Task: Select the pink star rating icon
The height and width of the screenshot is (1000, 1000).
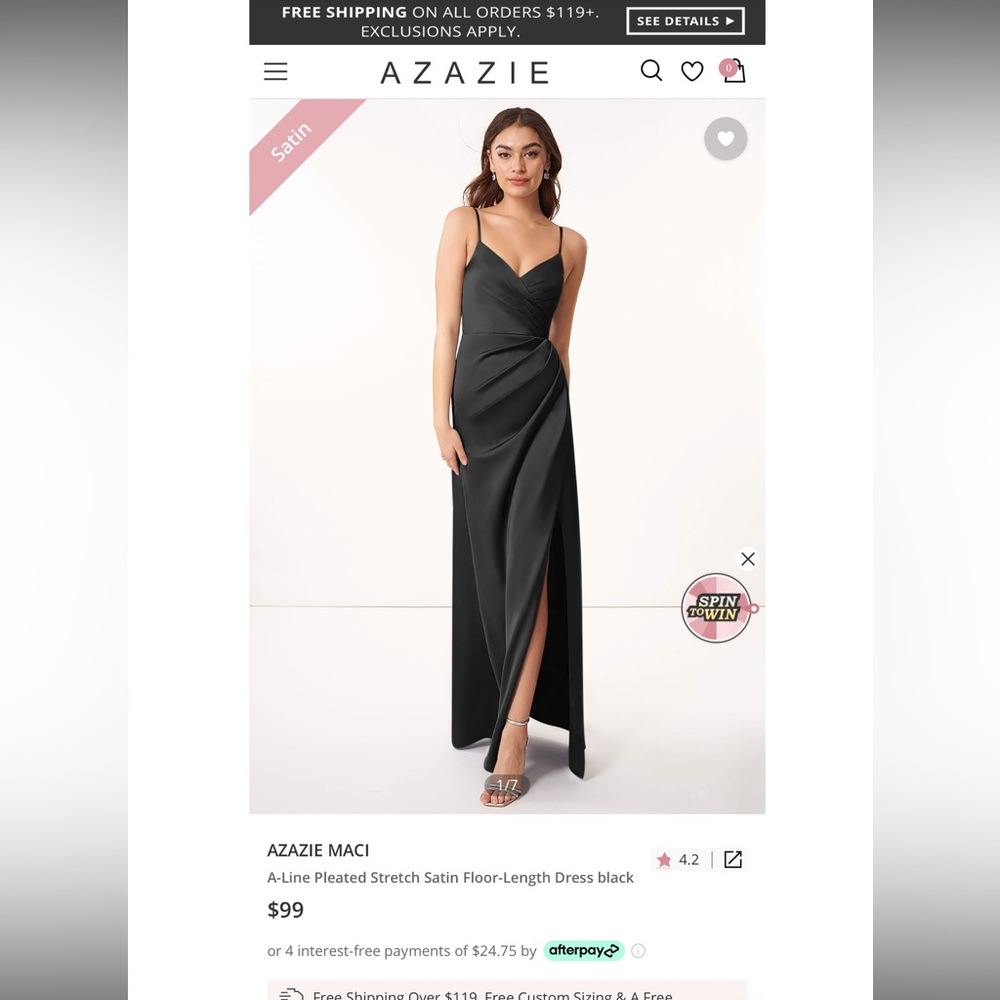Action: (x=664, y=859)
